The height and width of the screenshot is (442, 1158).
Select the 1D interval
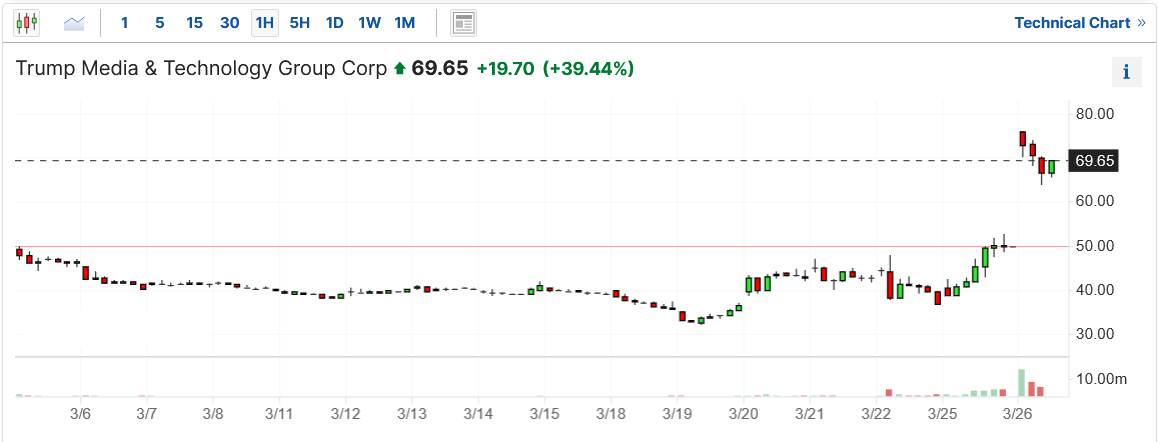(x=335, y=23)
